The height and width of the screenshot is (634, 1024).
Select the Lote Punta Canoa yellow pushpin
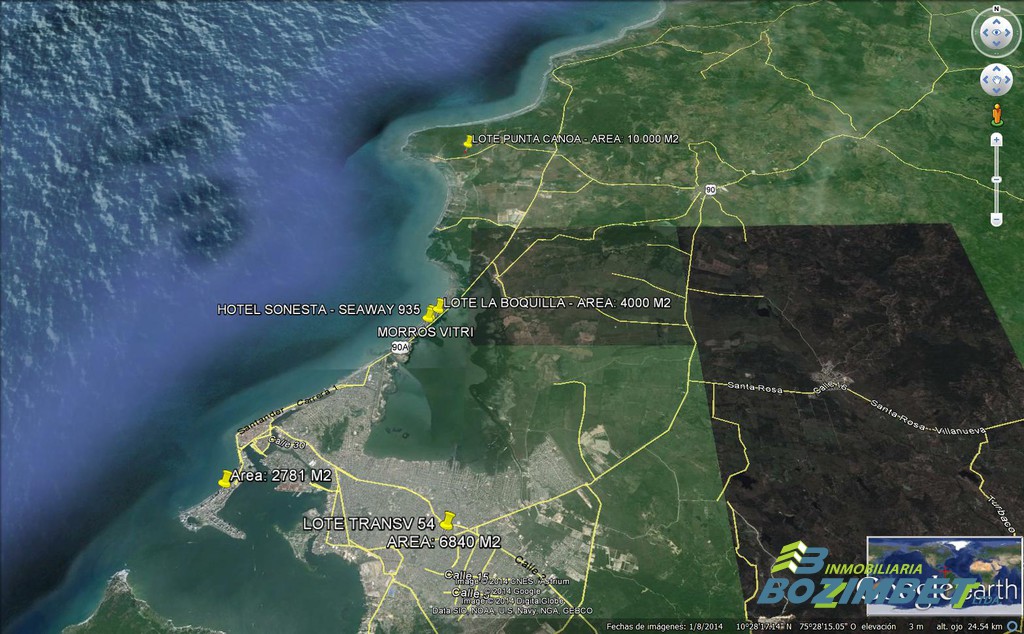(467, 142)
